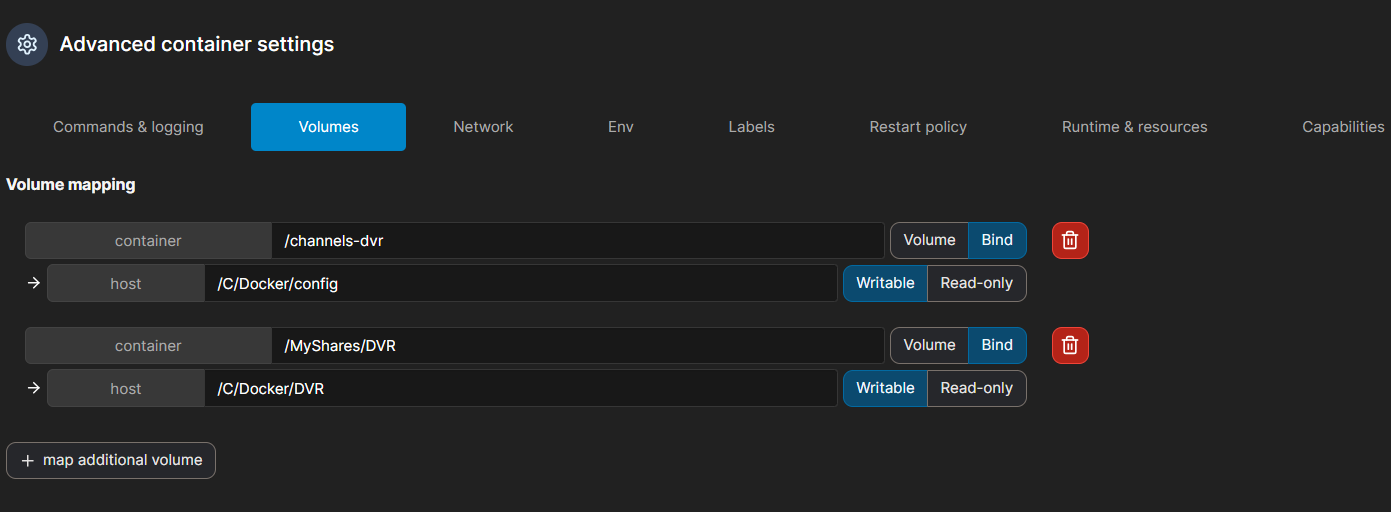The image size is (1391, 512).
Task: Switch /MyShares/DVR mapping to Volume
Action: 929,345
